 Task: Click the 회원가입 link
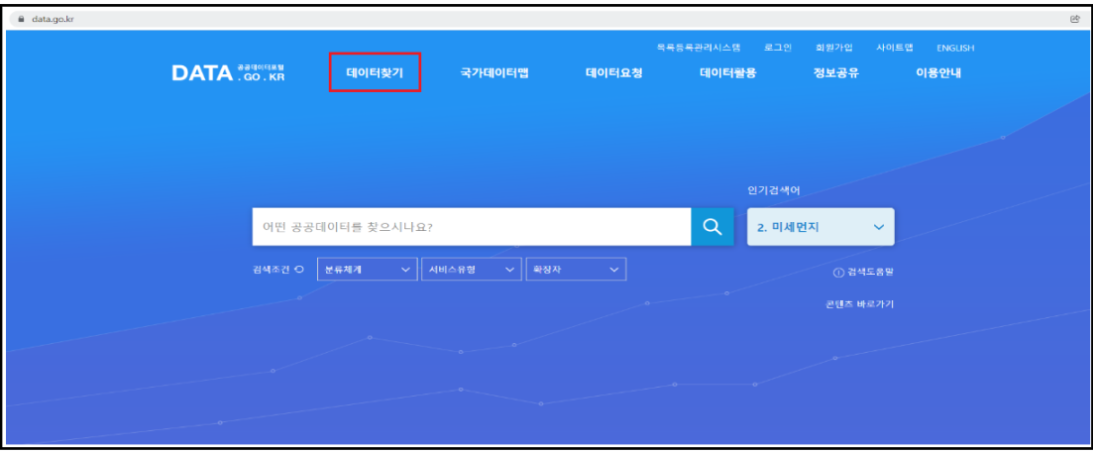pyautogui.click(x=834, y=47)
